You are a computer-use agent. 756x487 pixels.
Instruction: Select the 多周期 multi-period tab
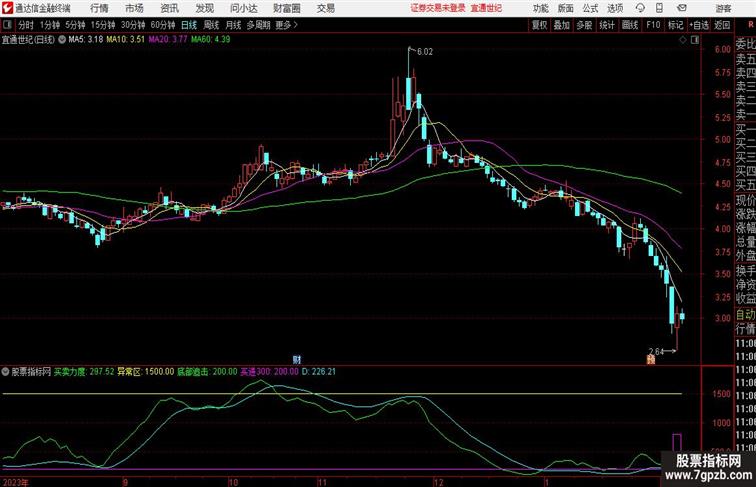click(x=258, y=25)
